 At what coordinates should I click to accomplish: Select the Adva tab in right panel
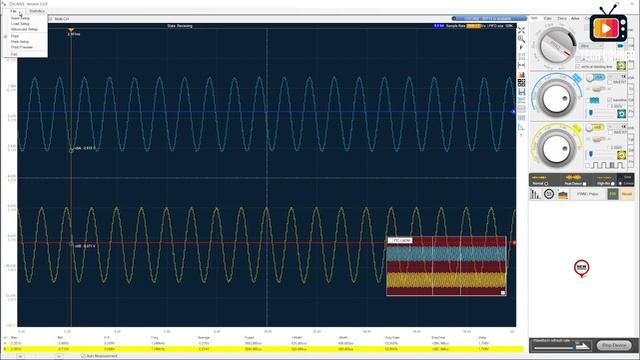576,18
